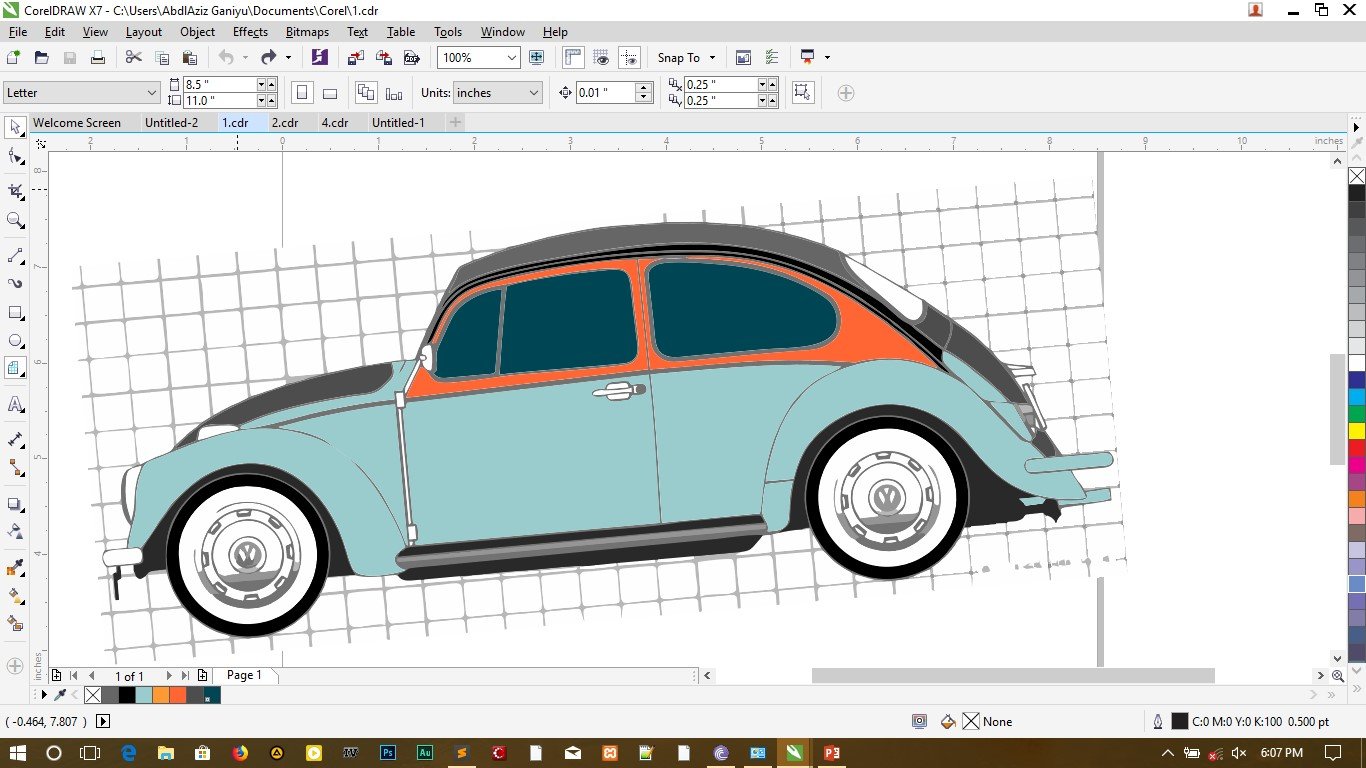Open the Object menu
The image size is (1366, 768).
[197, 32]
